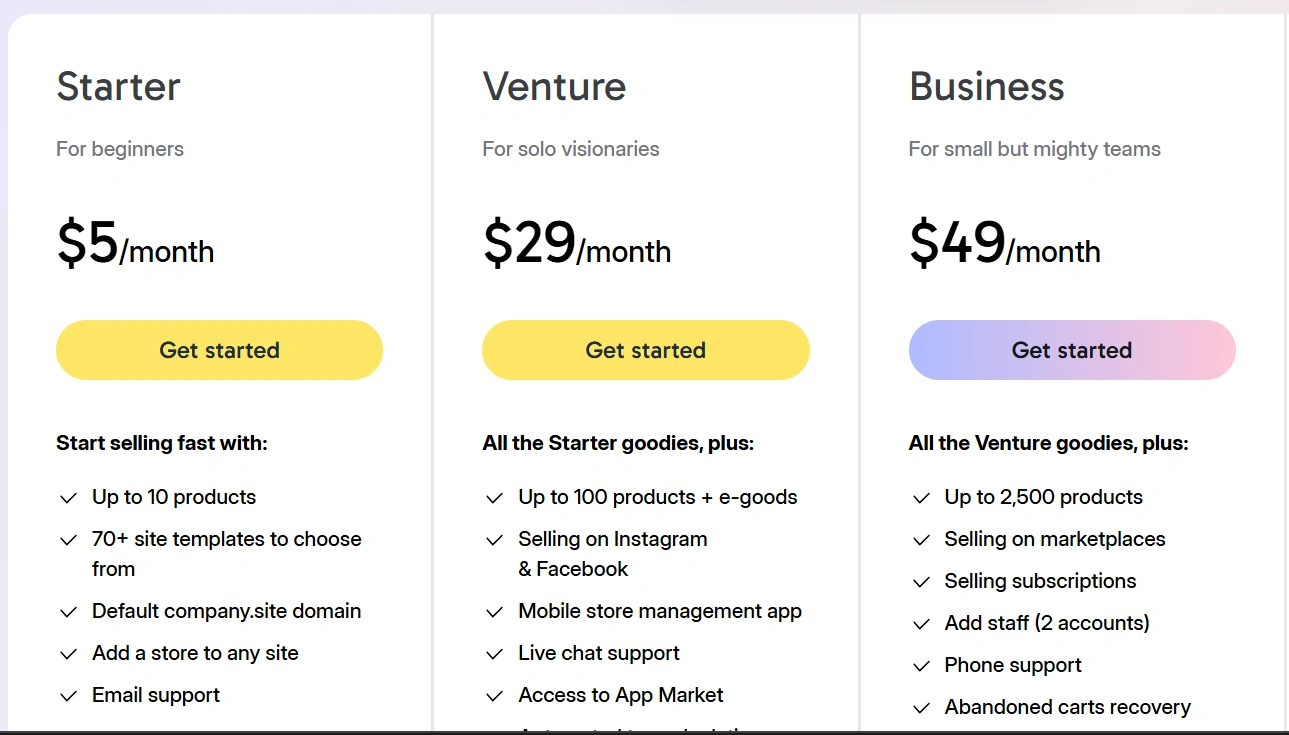Viewport: 1289px width, 735px height.
Task: Click checkmark next to Access to App Market
Action: (494, 696)
